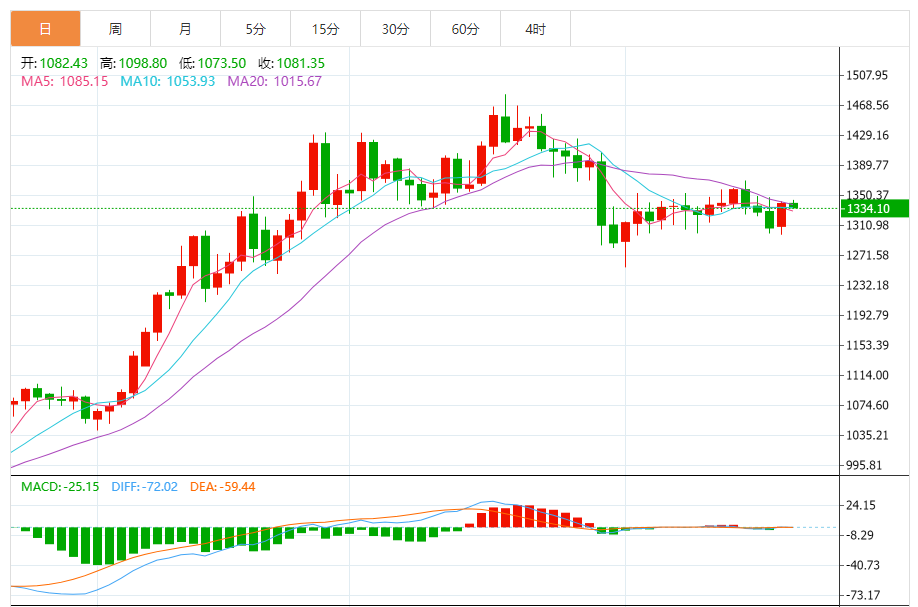918x607 pixels.
Task: Click the MA20 indicator label
Action: pyautogui.click(x=275, y=81)
